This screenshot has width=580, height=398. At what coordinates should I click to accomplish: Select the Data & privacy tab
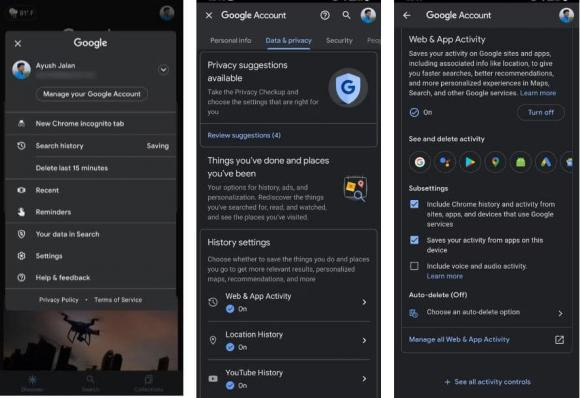click(289, 41)
